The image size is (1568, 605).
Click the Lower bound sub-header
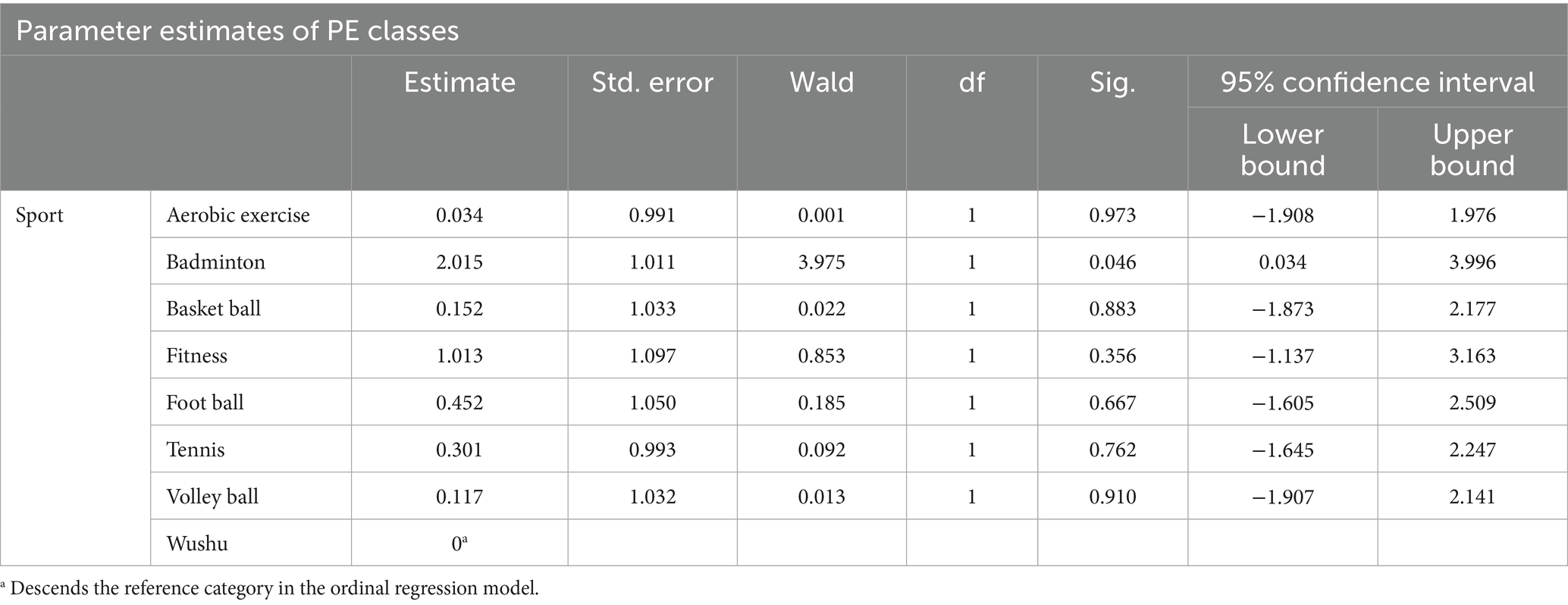[x=1282, y=149]
